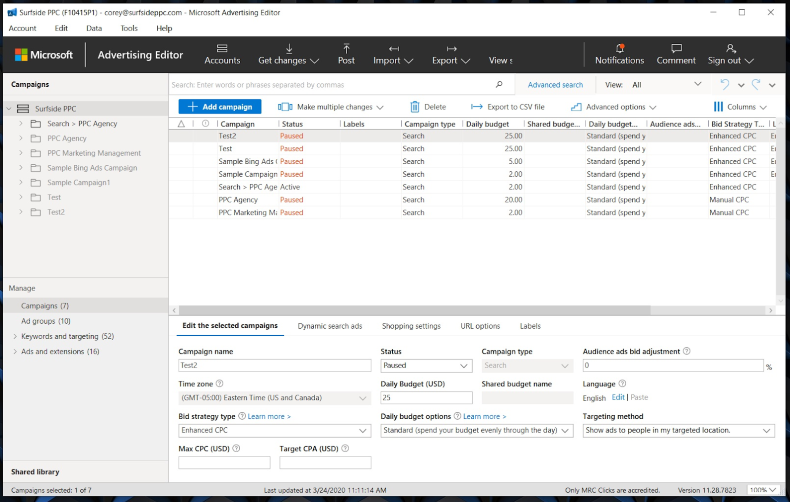
Task: Switch to URL options tab
Action: tap(480, 326)
